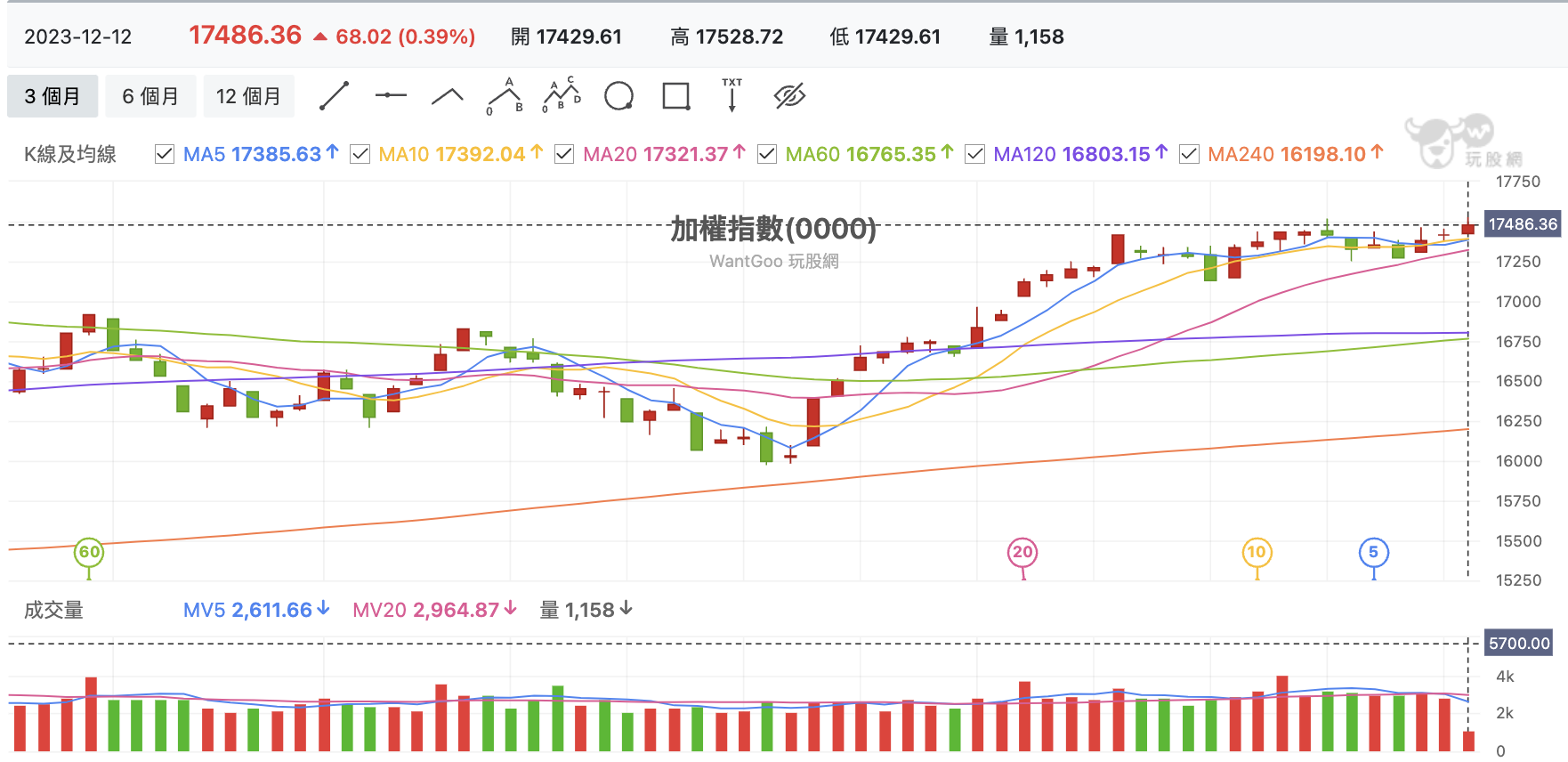The image size is (1568, 762).
Task: Click the K線及均線 section label
Action: point(69,154)
